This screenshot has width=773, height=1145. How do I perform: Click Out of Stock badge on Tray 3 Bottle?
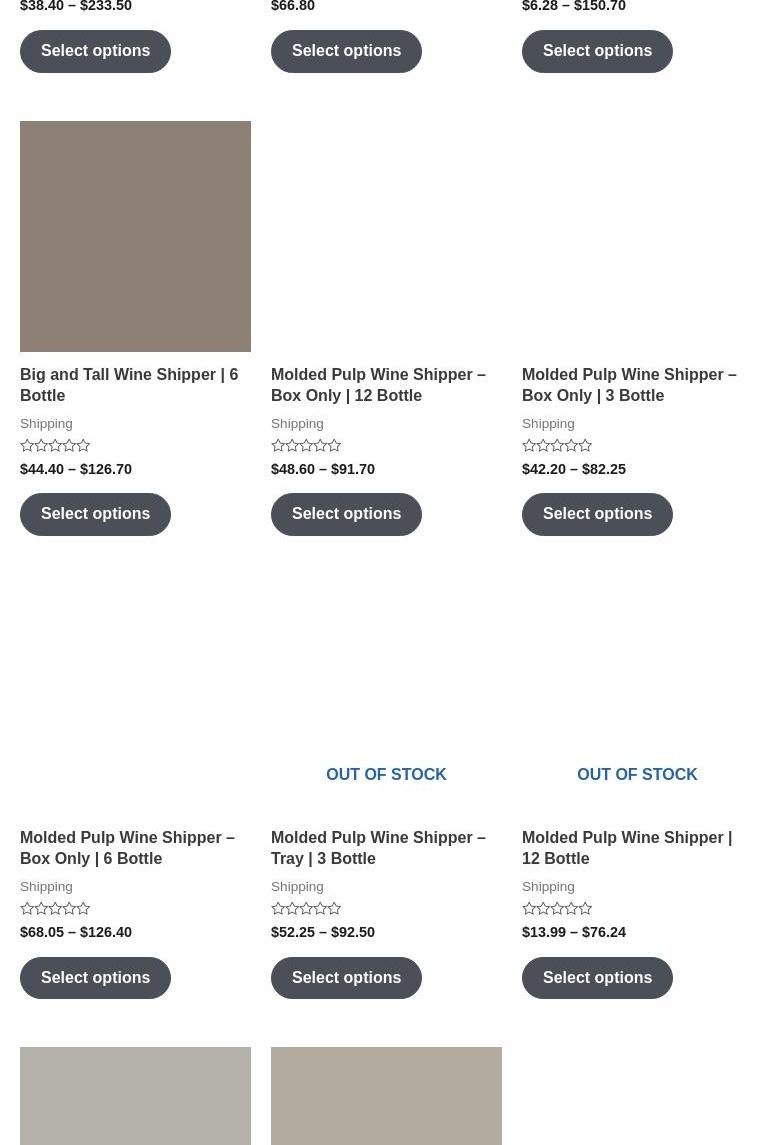pos(386,775)
